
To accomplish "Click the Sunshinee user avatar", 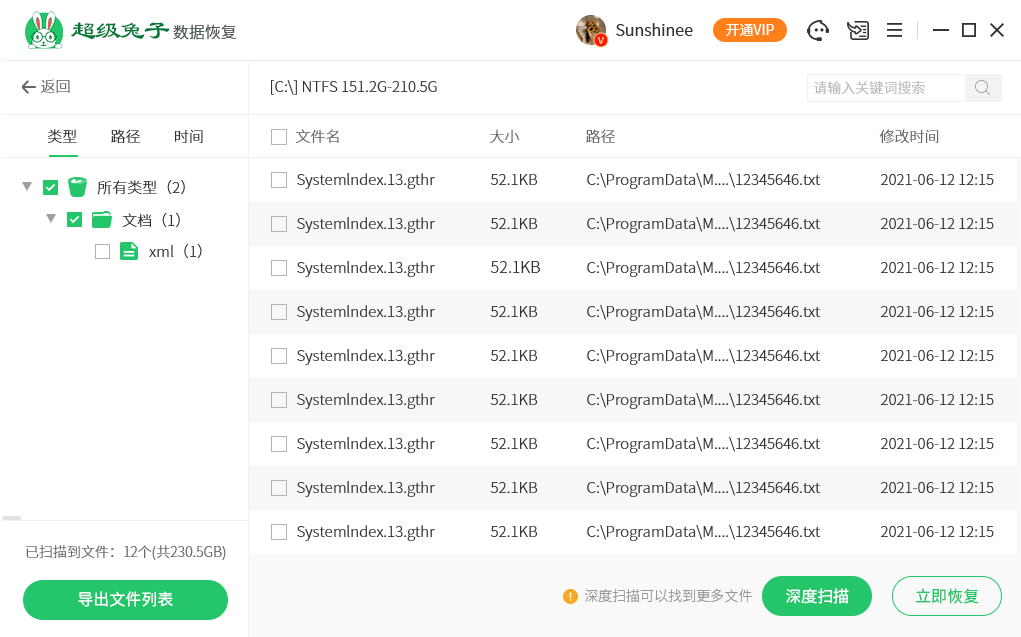I will (591, 30).
